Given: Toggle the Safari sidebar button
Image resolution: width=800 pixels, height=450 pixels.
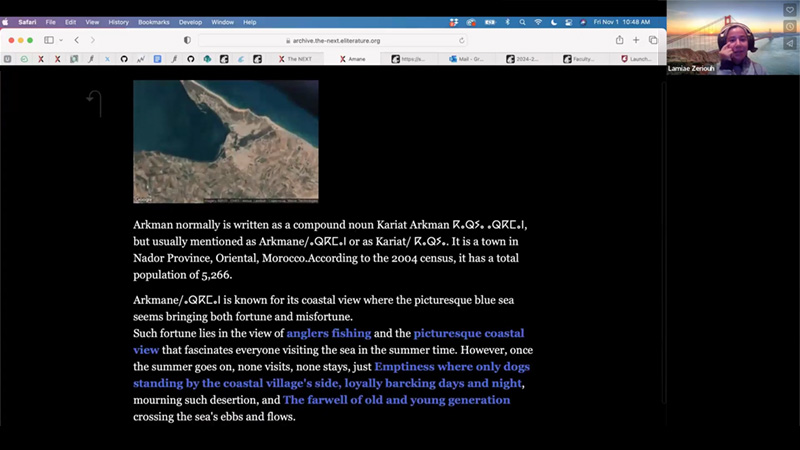Looking at the screenshot, I should (48, 40).
